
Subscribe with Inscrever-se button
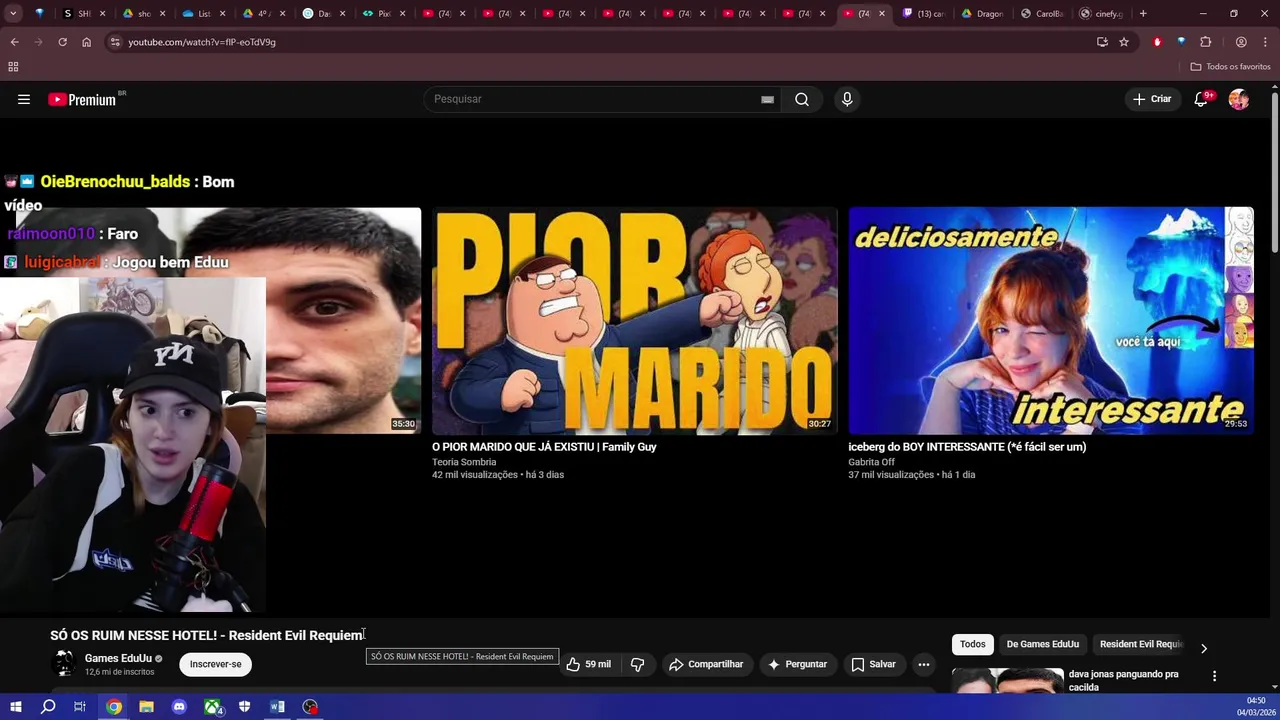click(216, 664)
